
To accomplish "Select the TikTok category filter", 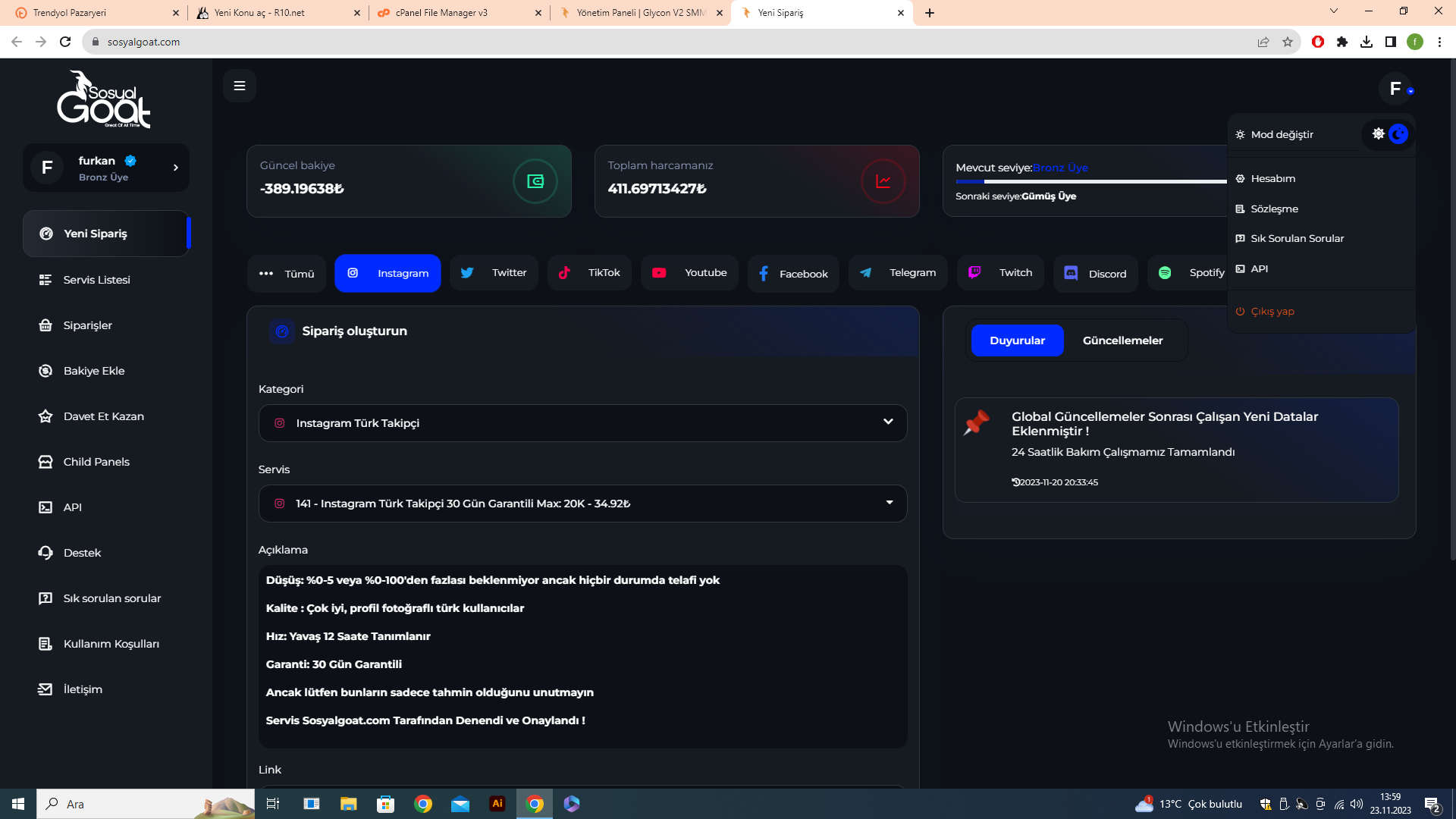I will [x=589, y=273].
